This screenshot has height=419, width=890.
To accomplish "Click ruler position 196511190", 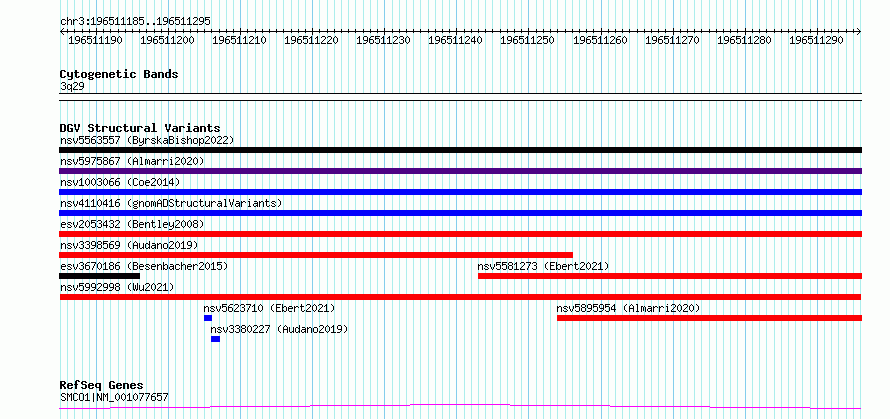I will click(x=95, y=40).
